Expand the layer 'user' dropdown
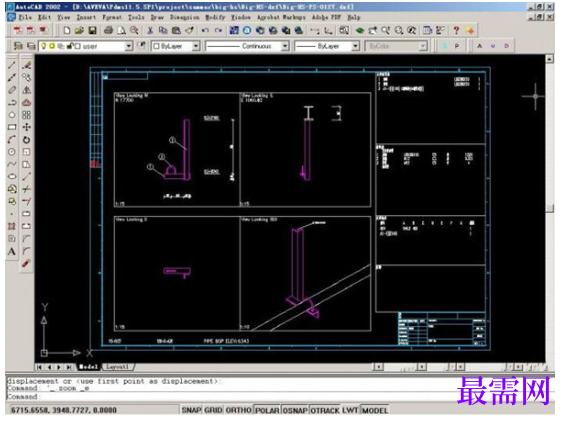 128,46
